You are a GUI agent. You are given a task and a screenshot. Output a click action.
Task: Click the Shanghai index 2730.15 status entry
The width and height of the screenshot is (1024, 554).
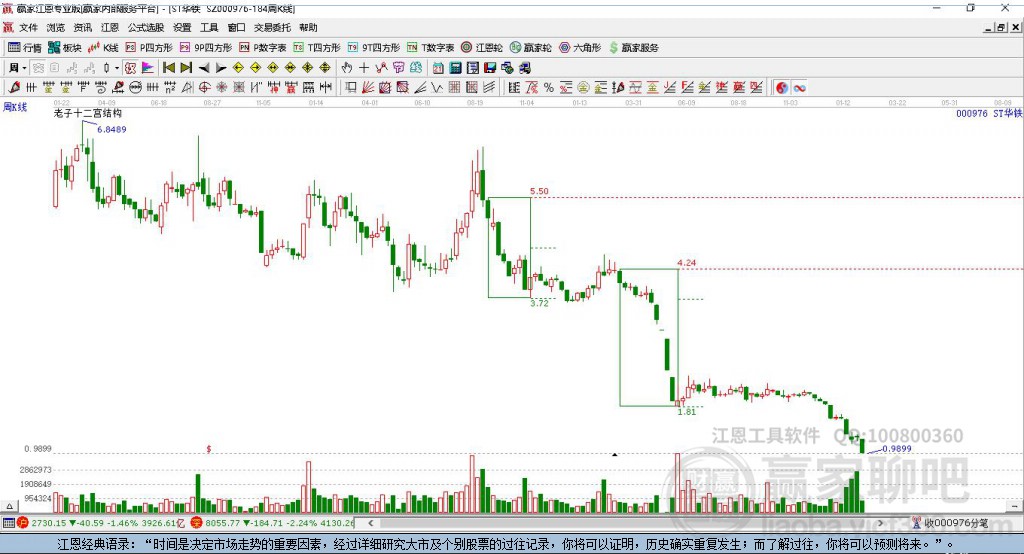(x=99, y=523)
